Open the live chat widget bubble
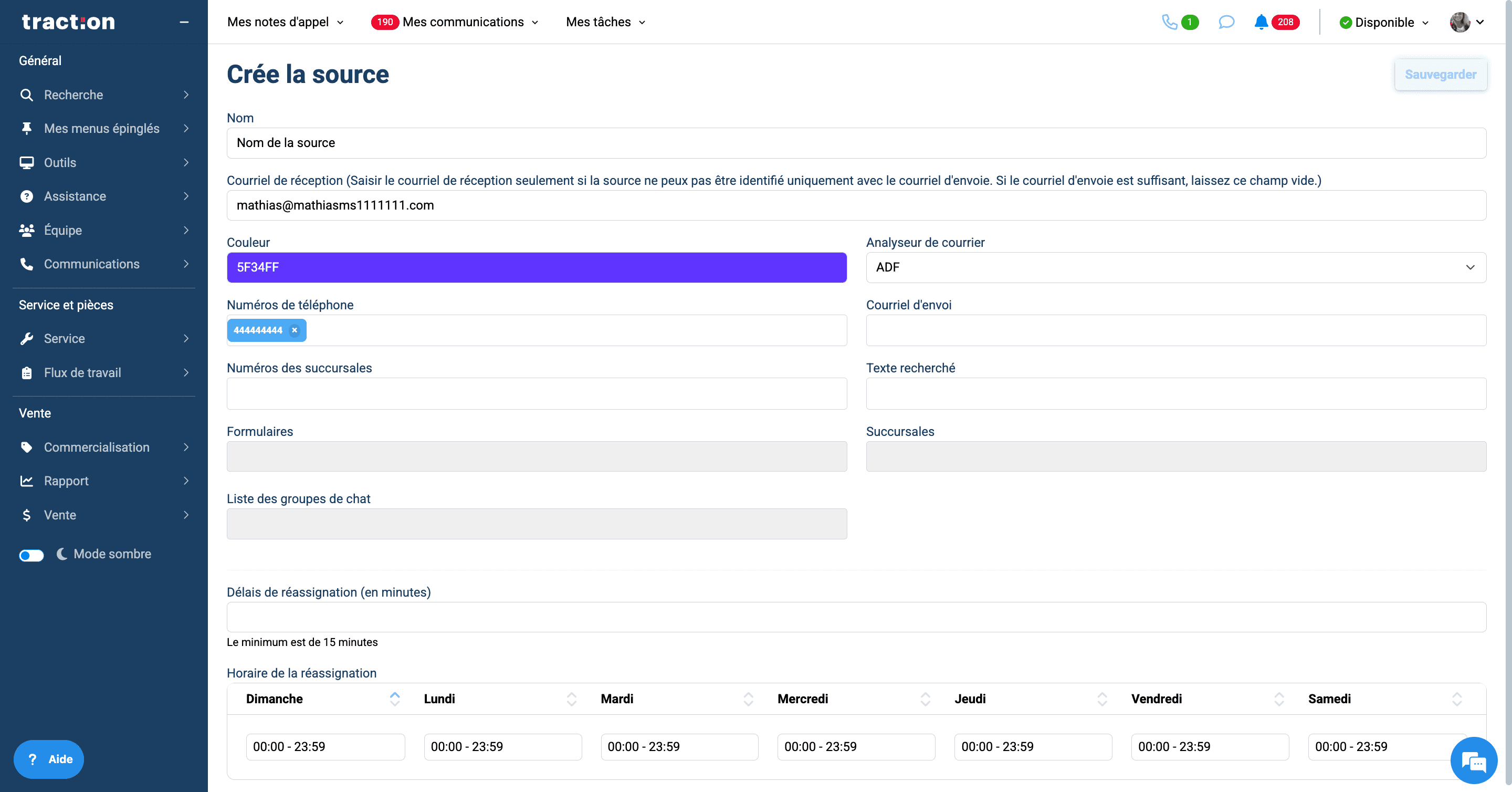Viewport: 1512px width, 792px height. click(x=1473, y=760)
